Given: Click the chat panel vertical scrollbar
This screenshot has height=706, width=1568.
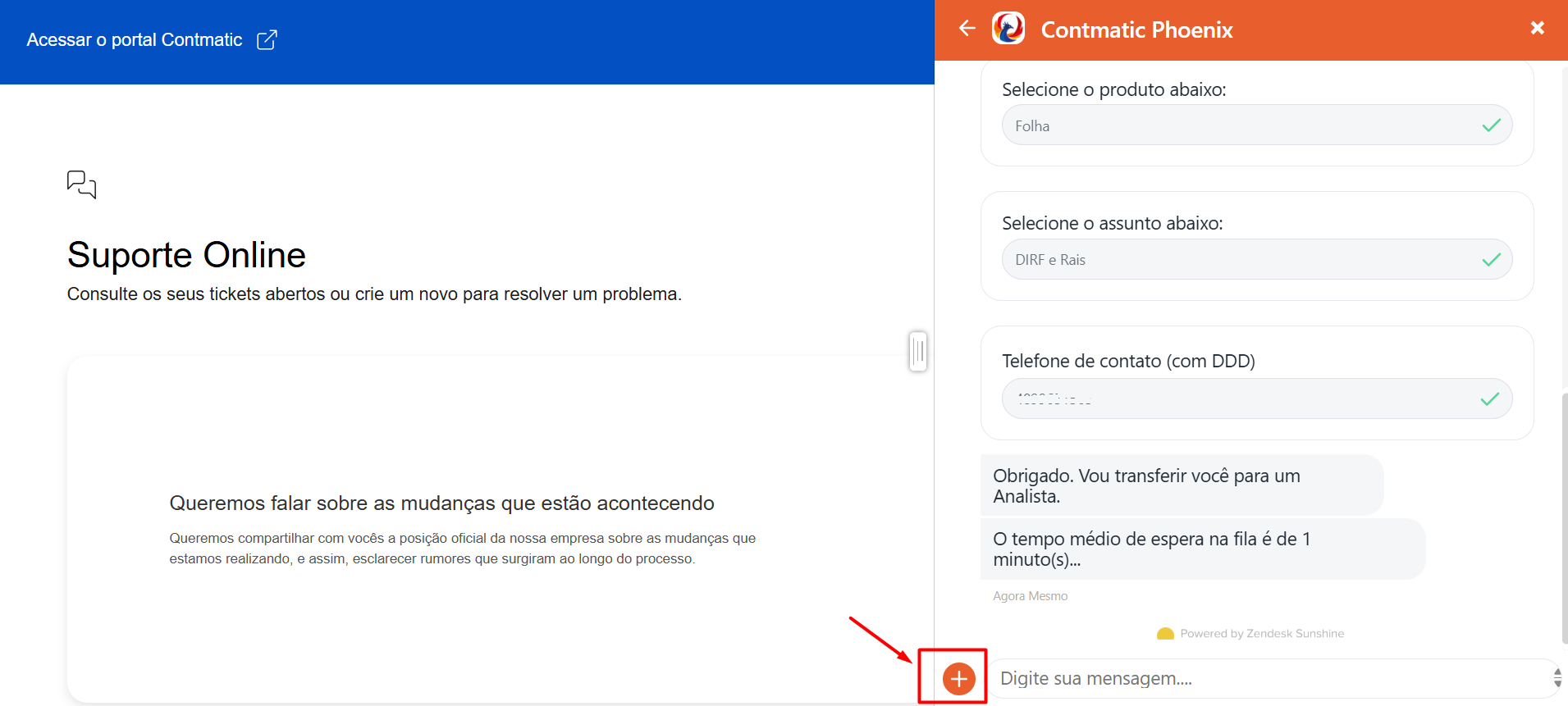Looking at the screenshot, I should click(1564, 518).
